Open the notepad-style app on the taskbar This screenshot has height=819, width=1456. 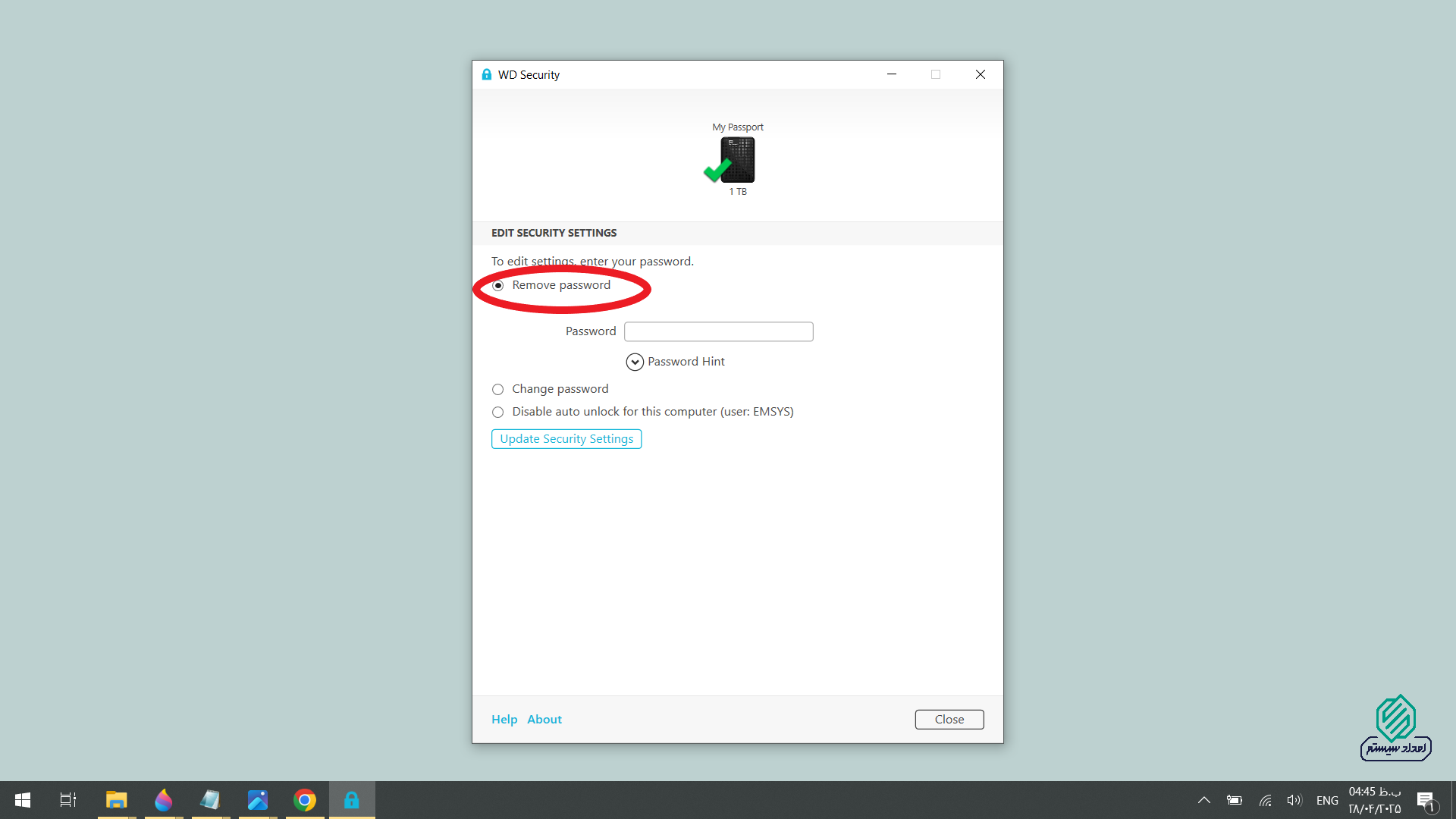coord(210,800)
